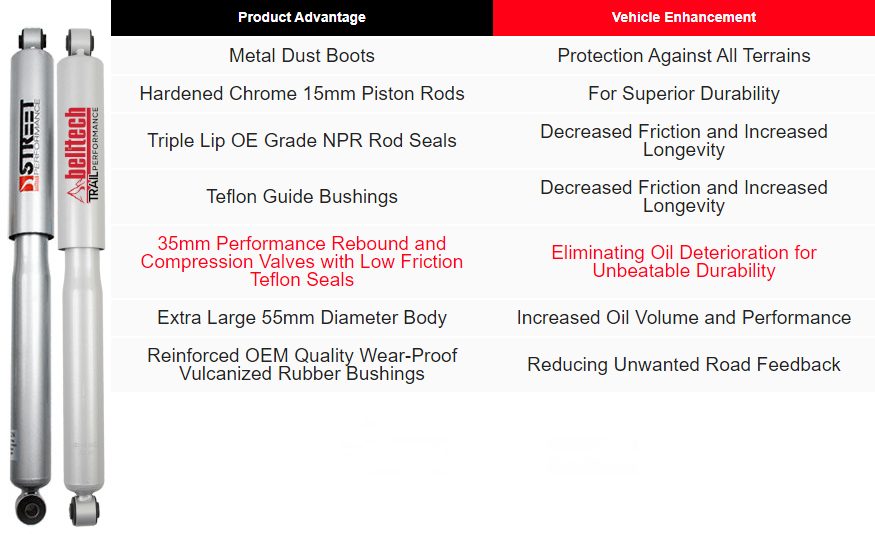This screenshot has height=534, width=875.
Task: Click Reducing Unwanted Road Feedback cell
Action: pos(683,365)
